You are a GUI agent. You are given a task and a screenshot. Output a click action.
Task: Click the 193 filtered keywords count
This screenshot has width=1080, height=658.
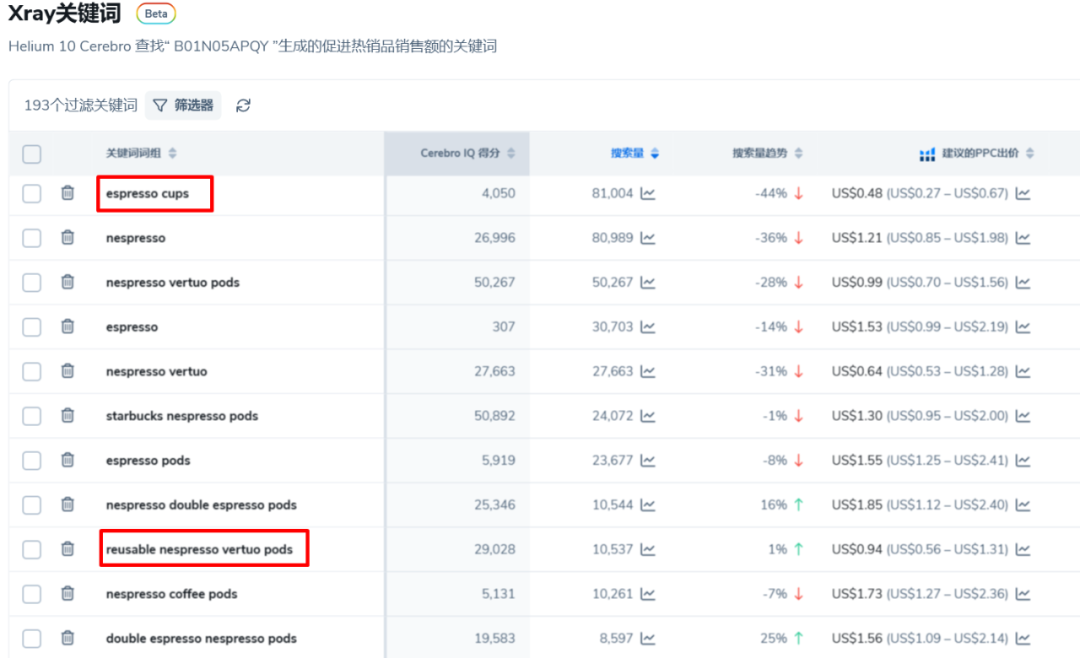coord(81,105)
